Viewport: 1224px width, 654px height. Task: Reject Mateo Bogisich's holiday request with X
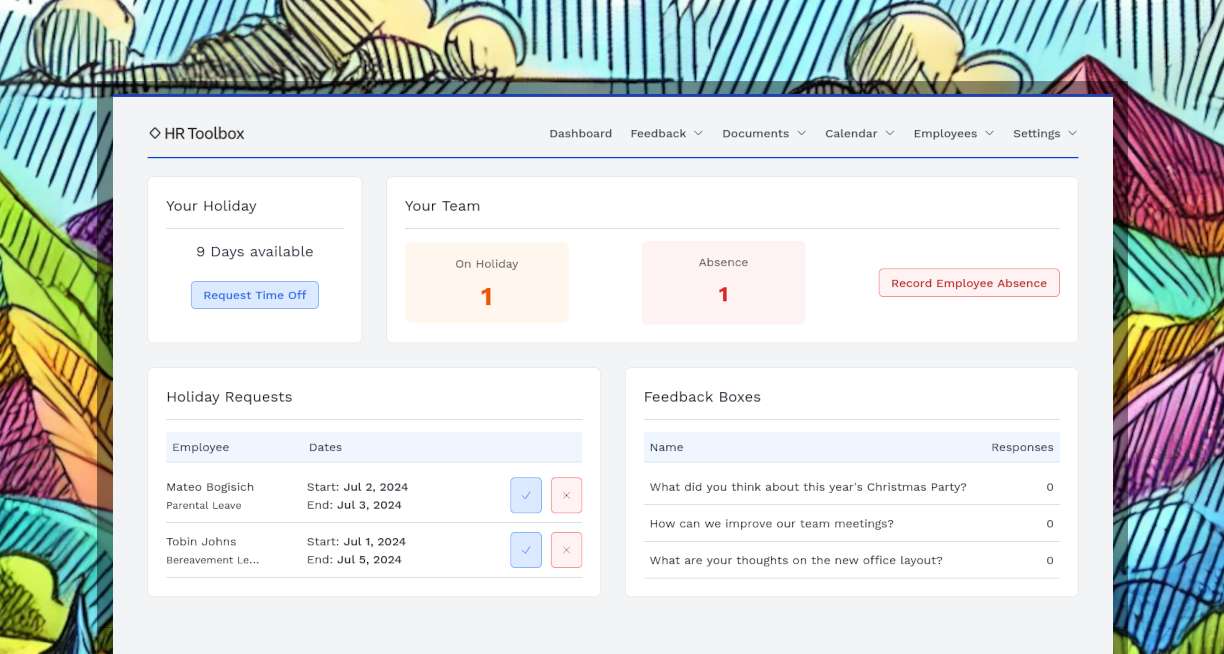566,495
